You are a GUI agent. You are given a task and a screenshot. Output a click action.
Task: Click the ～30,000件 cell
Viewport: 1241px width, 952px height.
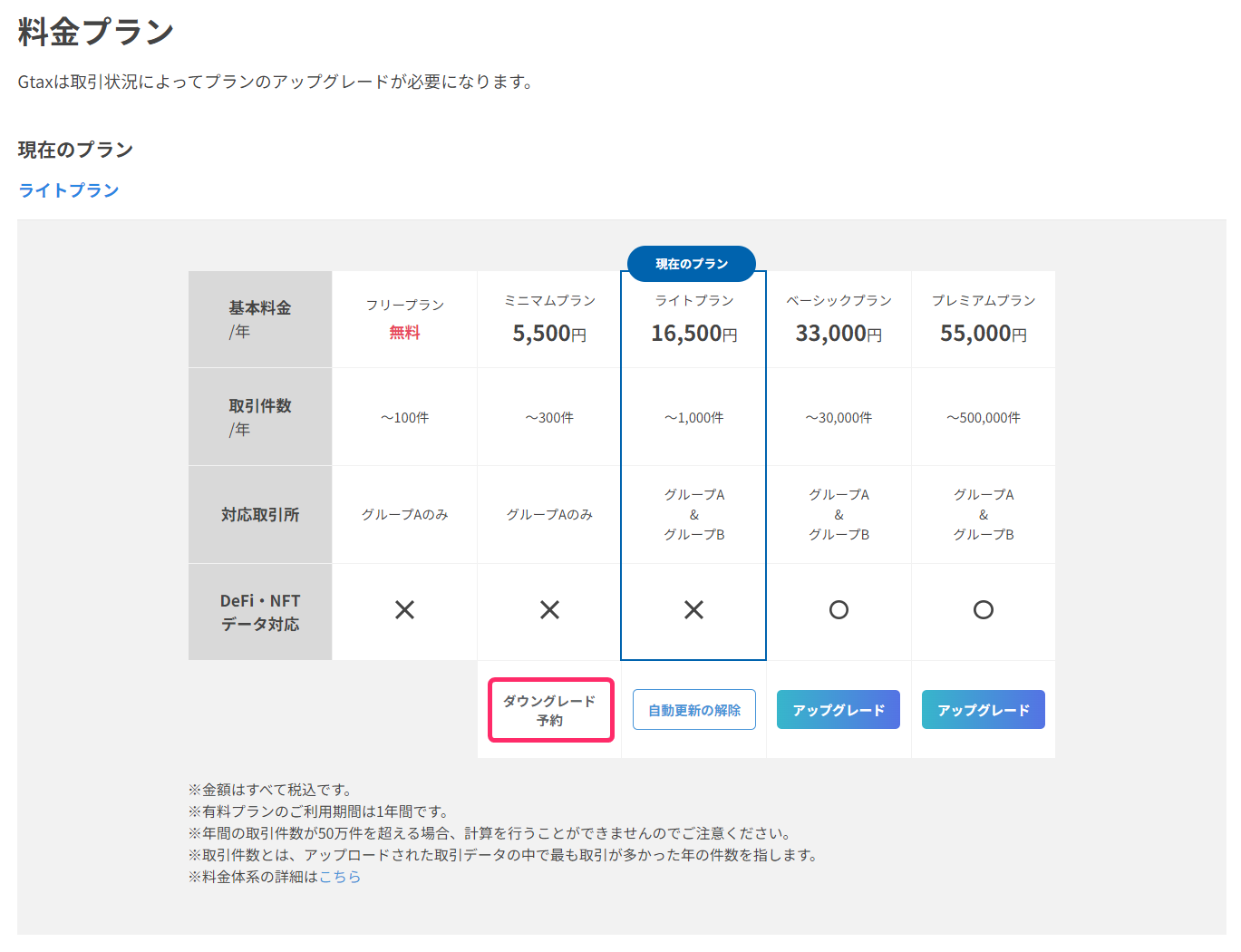tap(839, 418)
